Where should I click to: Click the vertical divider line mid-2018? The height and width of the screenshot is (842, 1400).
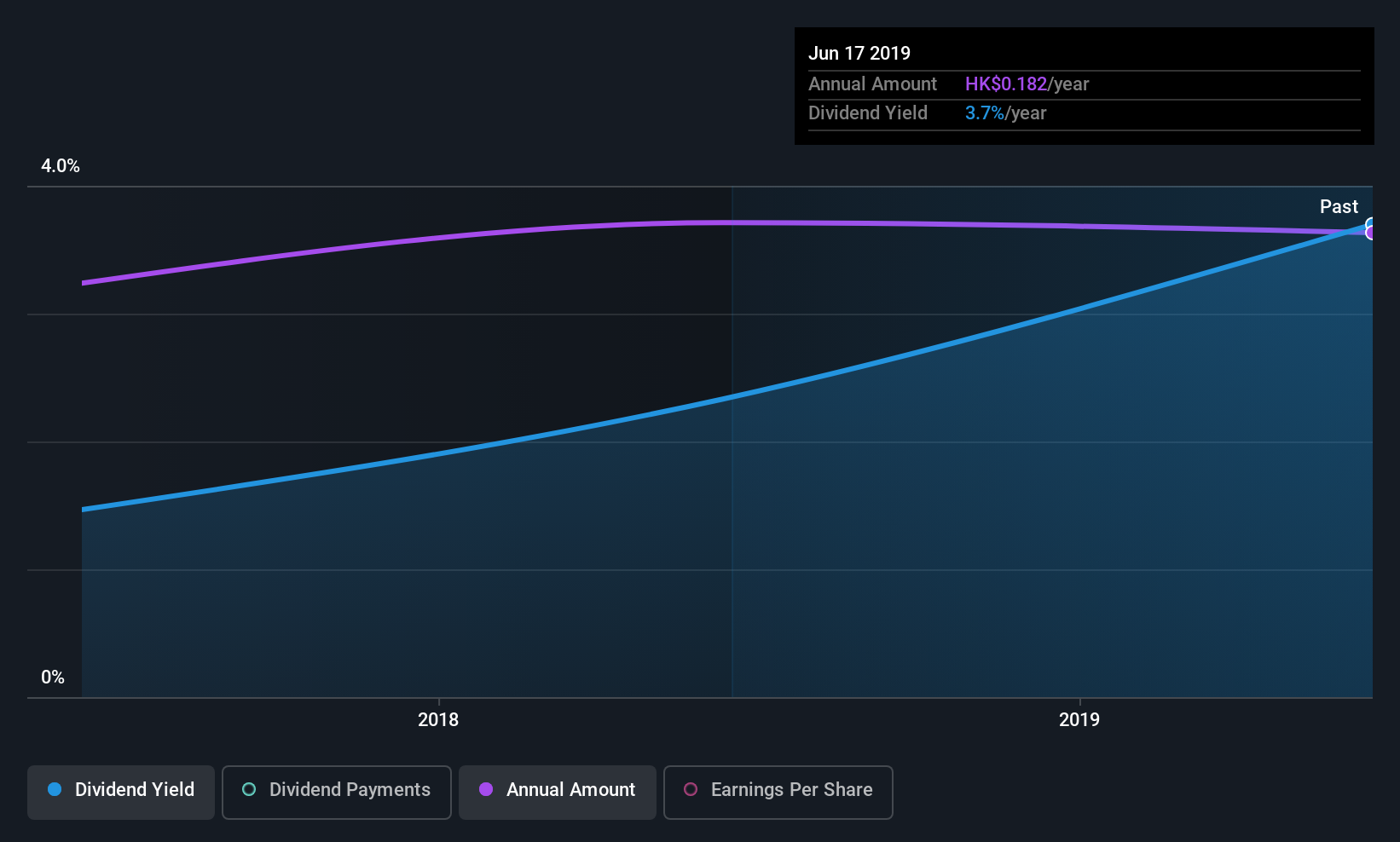click(x=732, y=441)
